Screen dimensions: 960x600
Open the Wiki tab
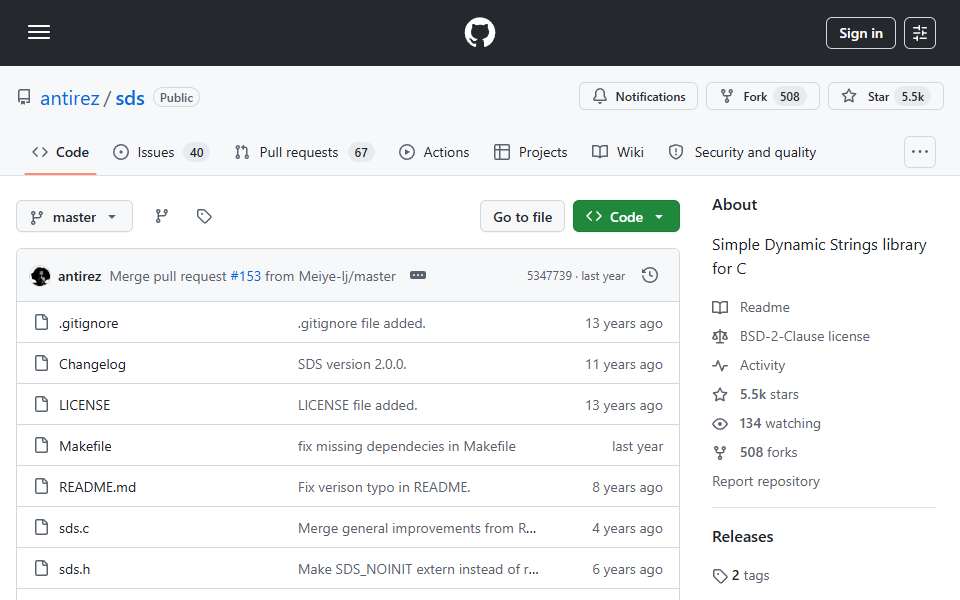pos(618,152)
